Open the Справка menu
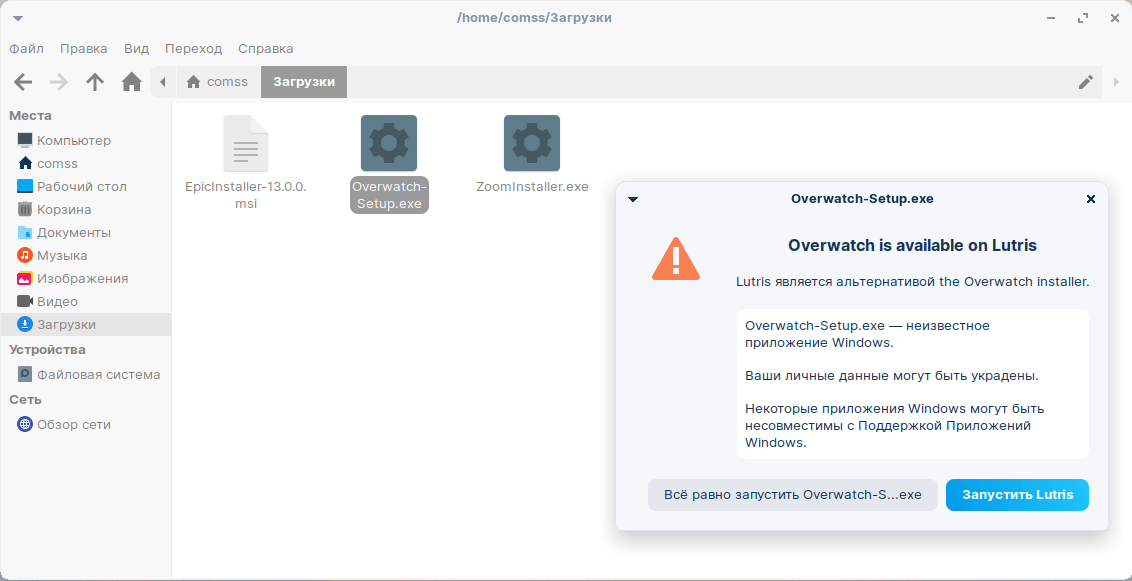Viewport: 1132px width, 581px height. point(266,49)
